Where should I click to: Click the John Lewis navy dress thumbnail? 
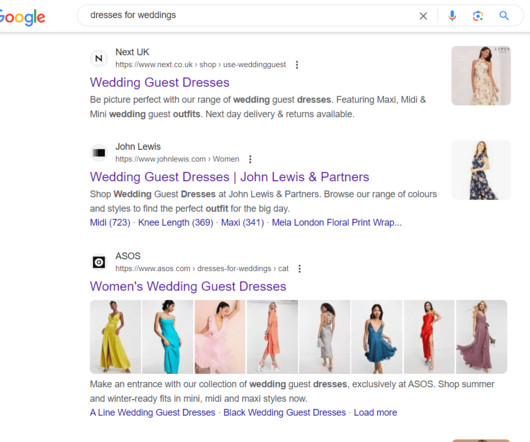coord(481,170)
